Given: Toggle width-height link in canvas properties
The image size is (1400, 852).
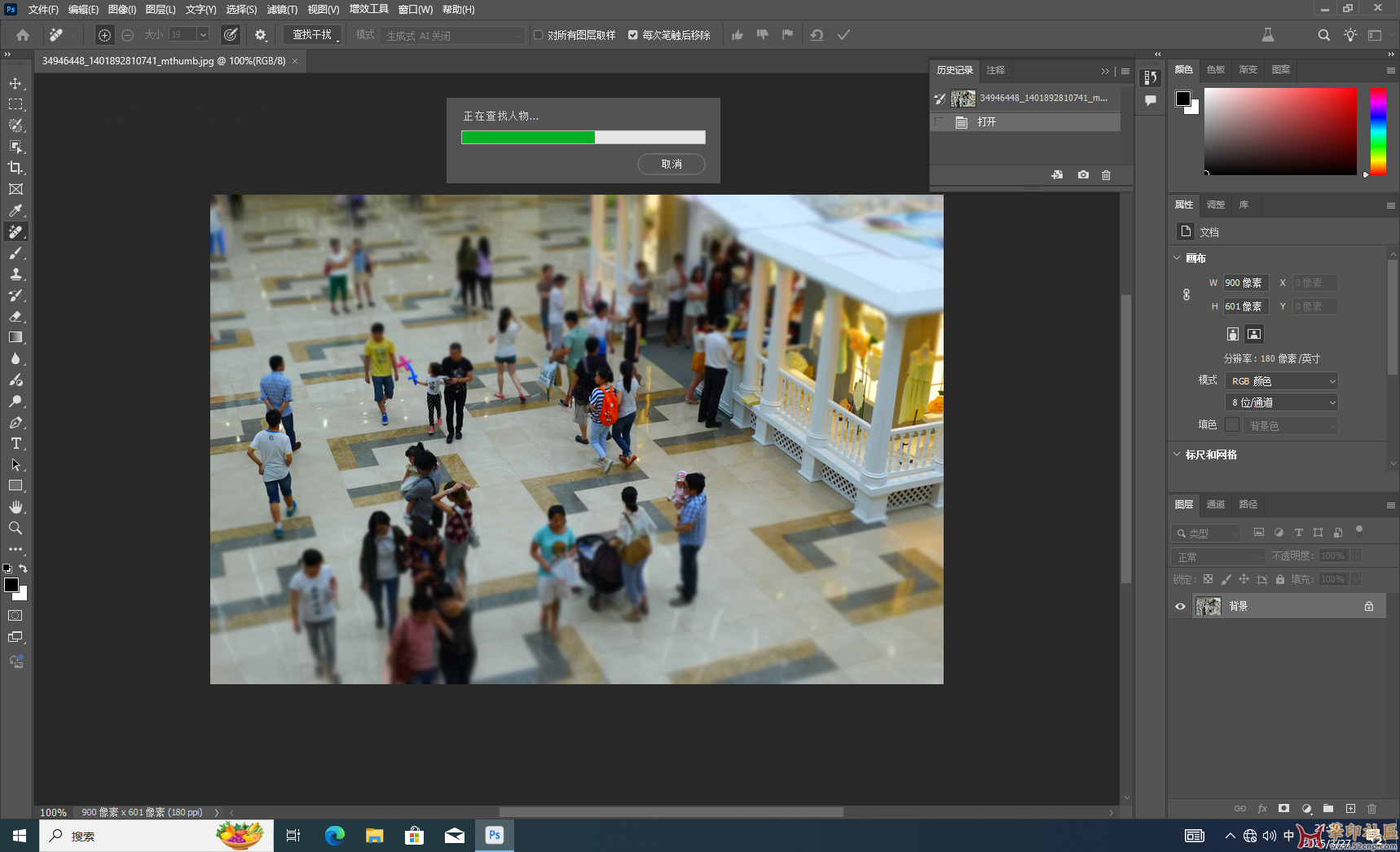Looking at the screenshot, I should [x=1186, y=295].
